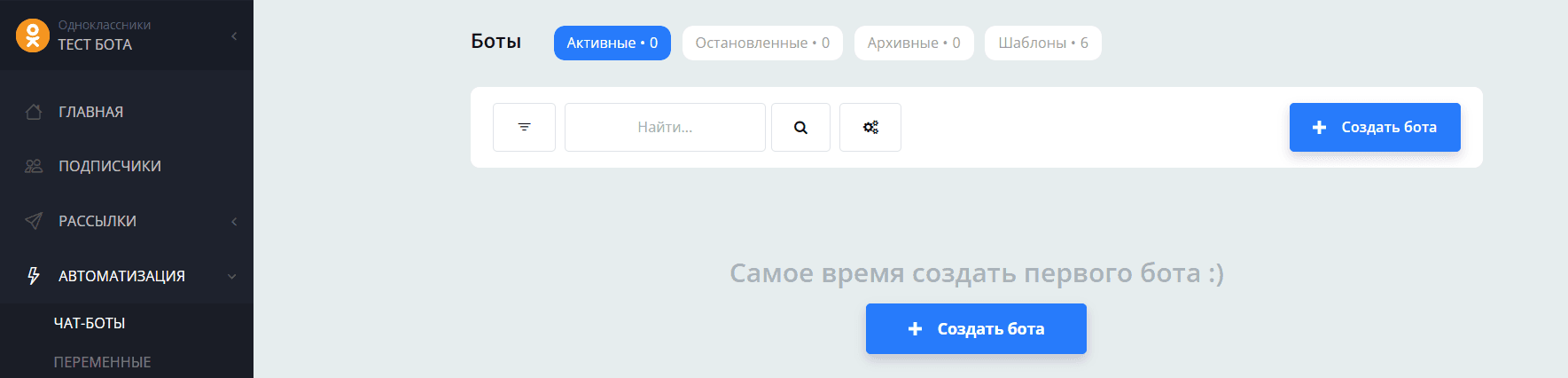Switch to the Архивные bots tab

[914, 43]
